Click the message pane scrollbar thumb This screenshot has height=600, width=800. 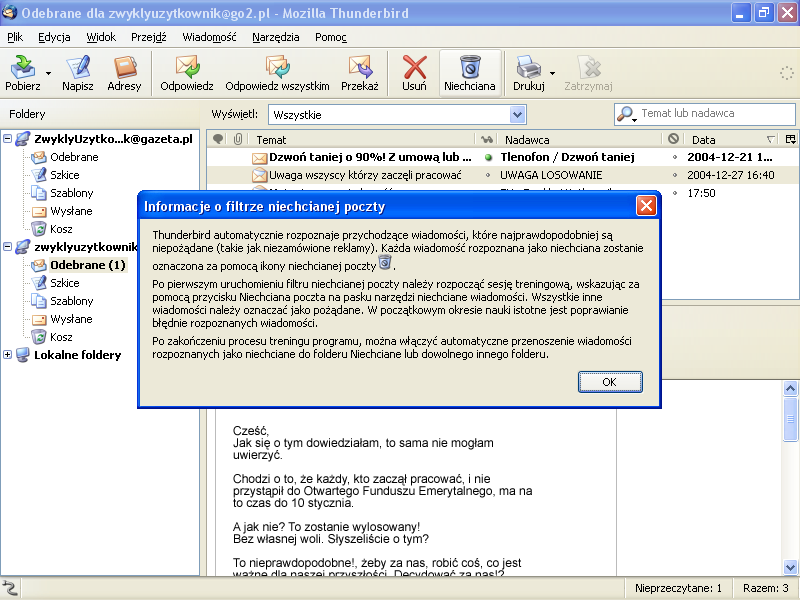click(790, 418)
